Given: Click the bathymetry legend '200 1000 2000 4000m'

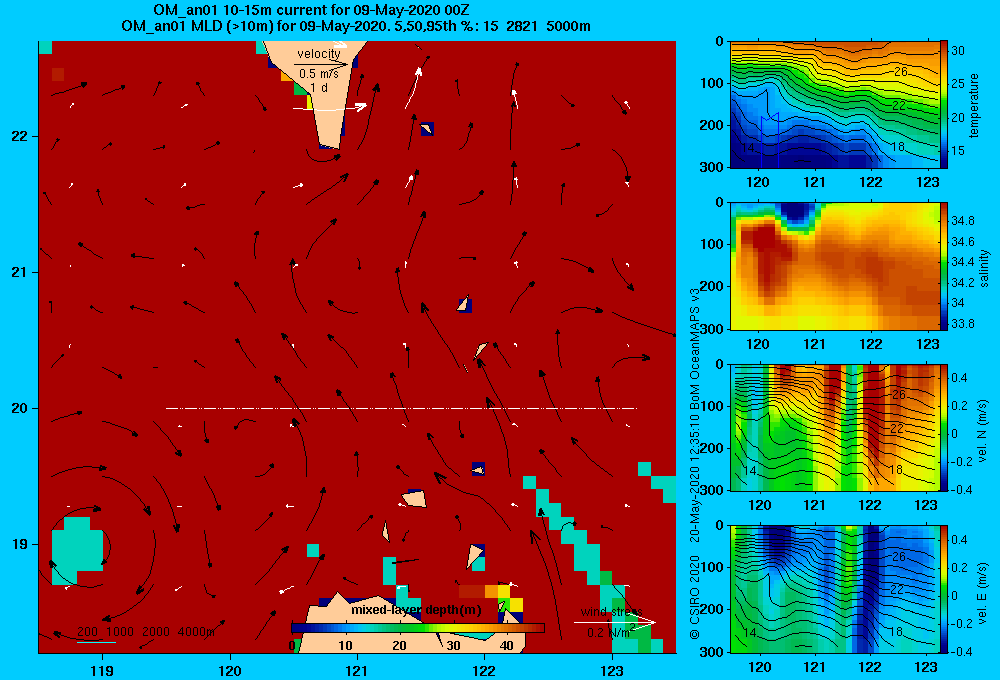Looking at the screenshot, I should point(146,632).
